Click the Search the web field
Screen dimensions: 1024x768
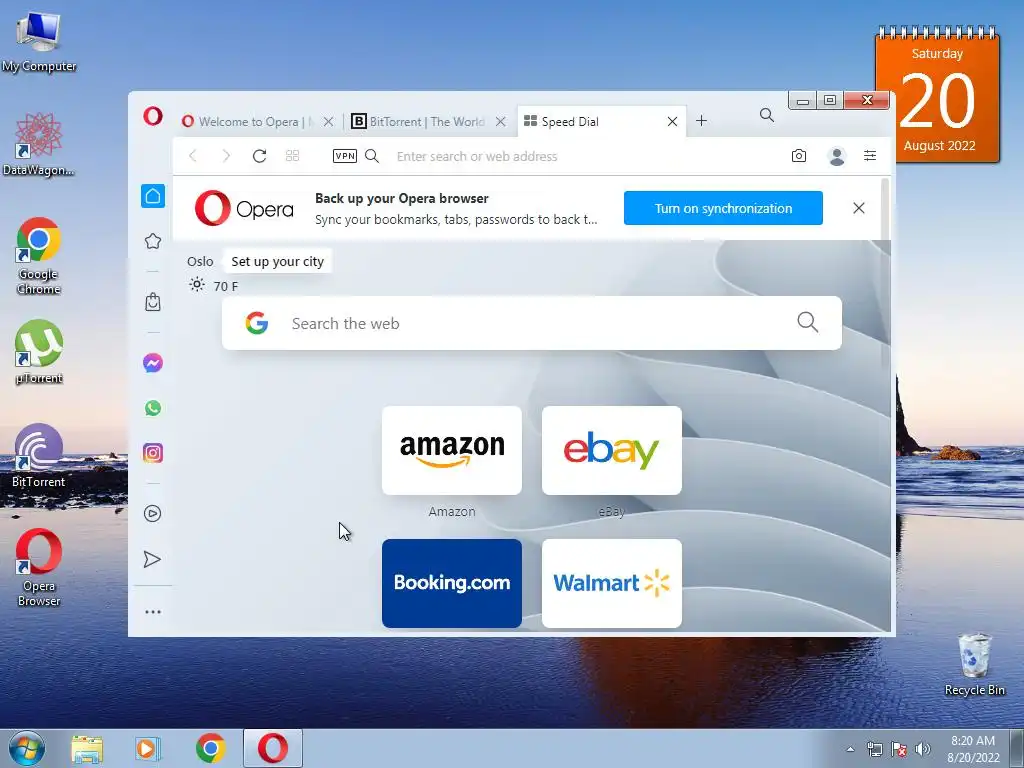(532, 323)
